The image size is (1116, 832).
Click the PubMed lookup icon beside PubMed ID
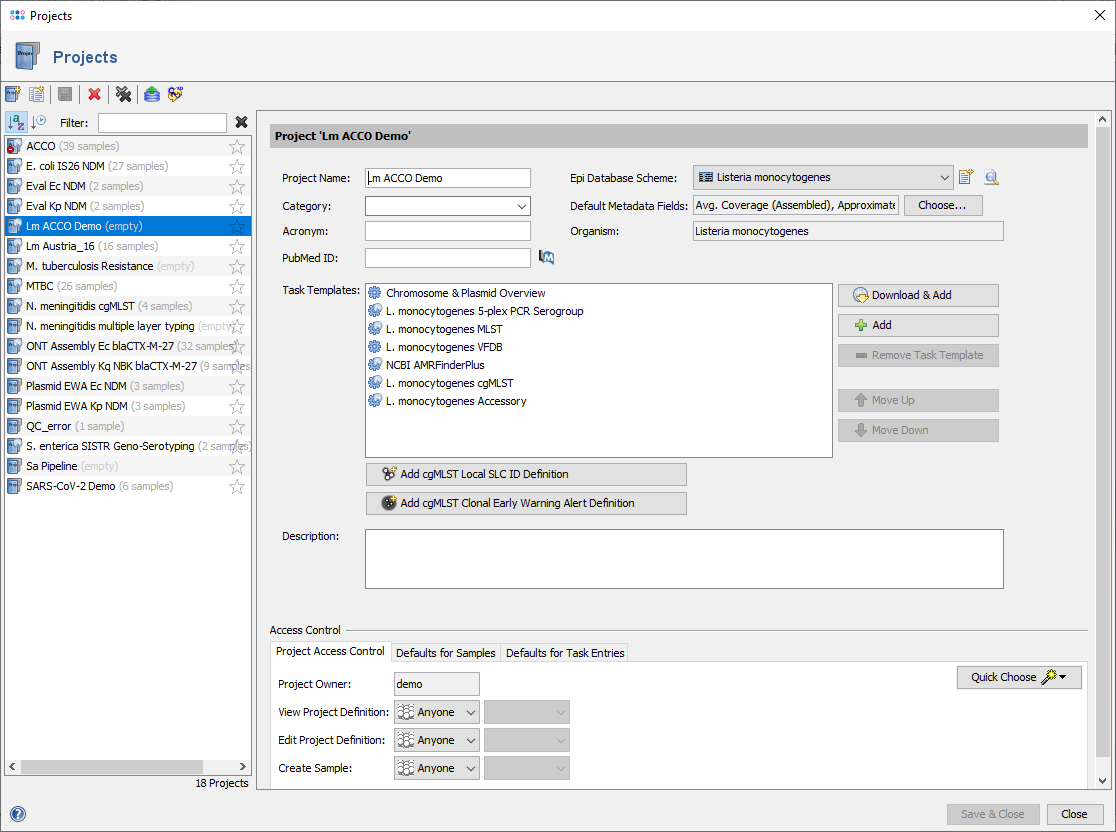coord(546,258)
